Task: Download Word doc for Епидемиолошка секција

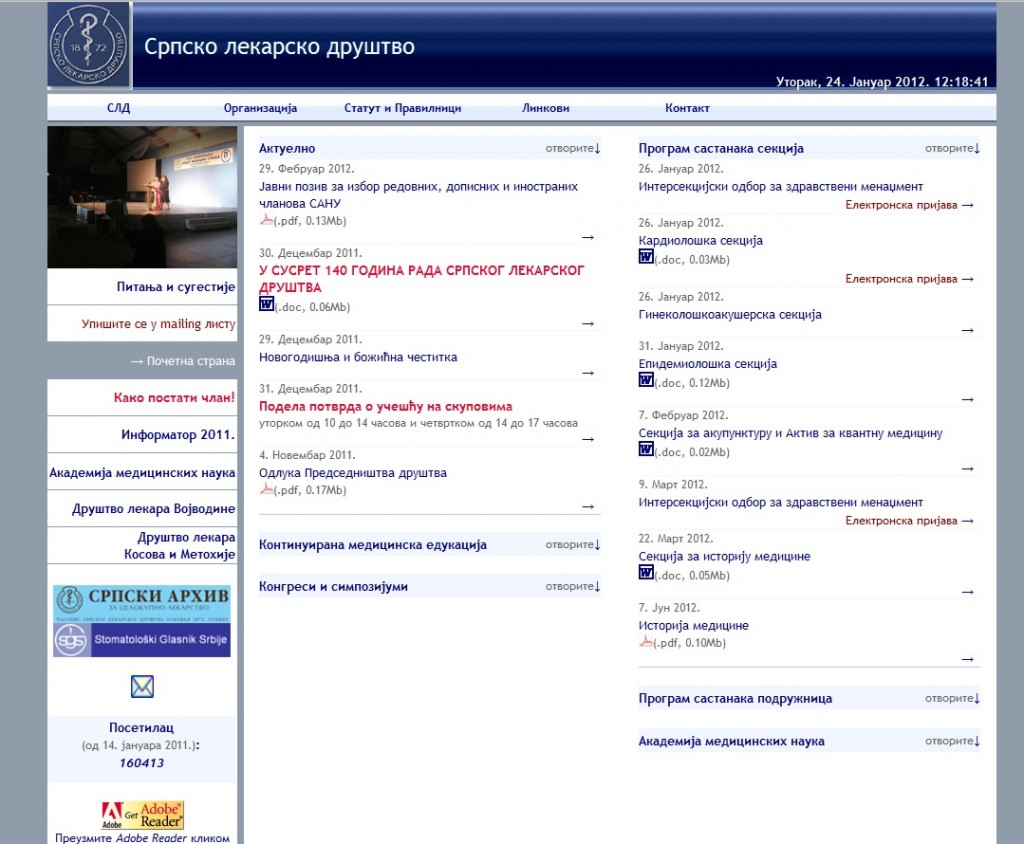Action: pyautogui.click(x=646, y=380)
